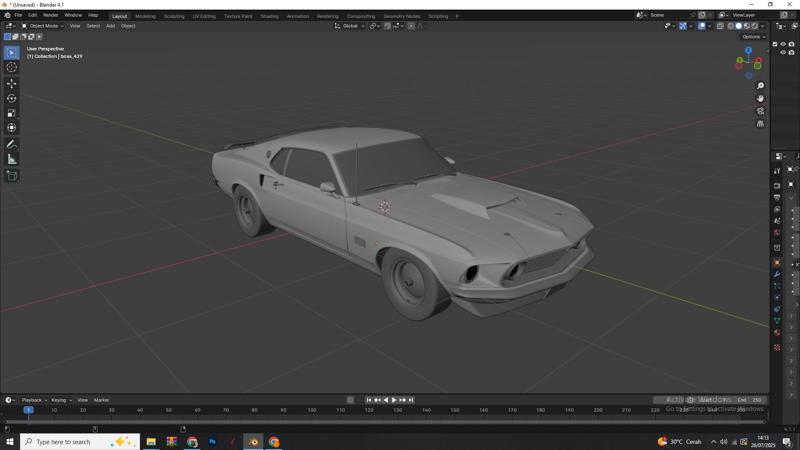The image size is (800, 450).
Task: Switch to the Modeling workspace tab
Action: pyautogui.click(x=145, y=16)
